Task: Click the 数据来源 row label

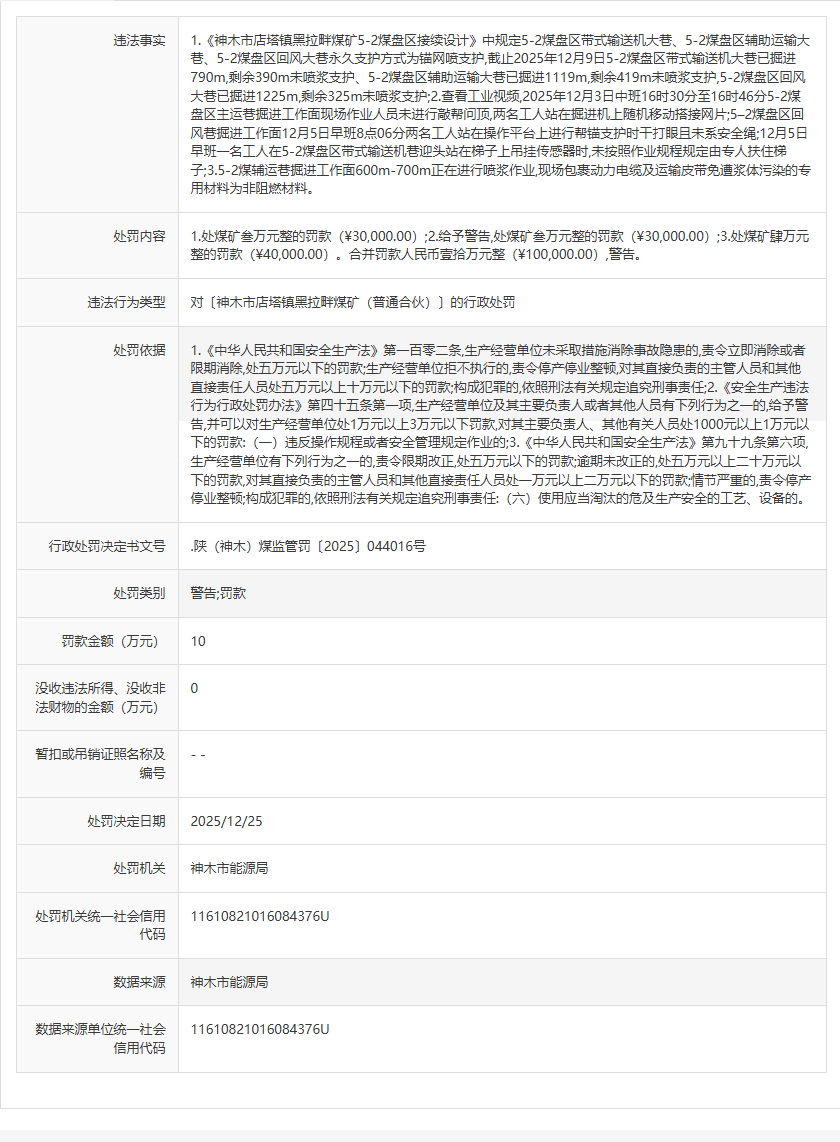Action: point(139,982)
